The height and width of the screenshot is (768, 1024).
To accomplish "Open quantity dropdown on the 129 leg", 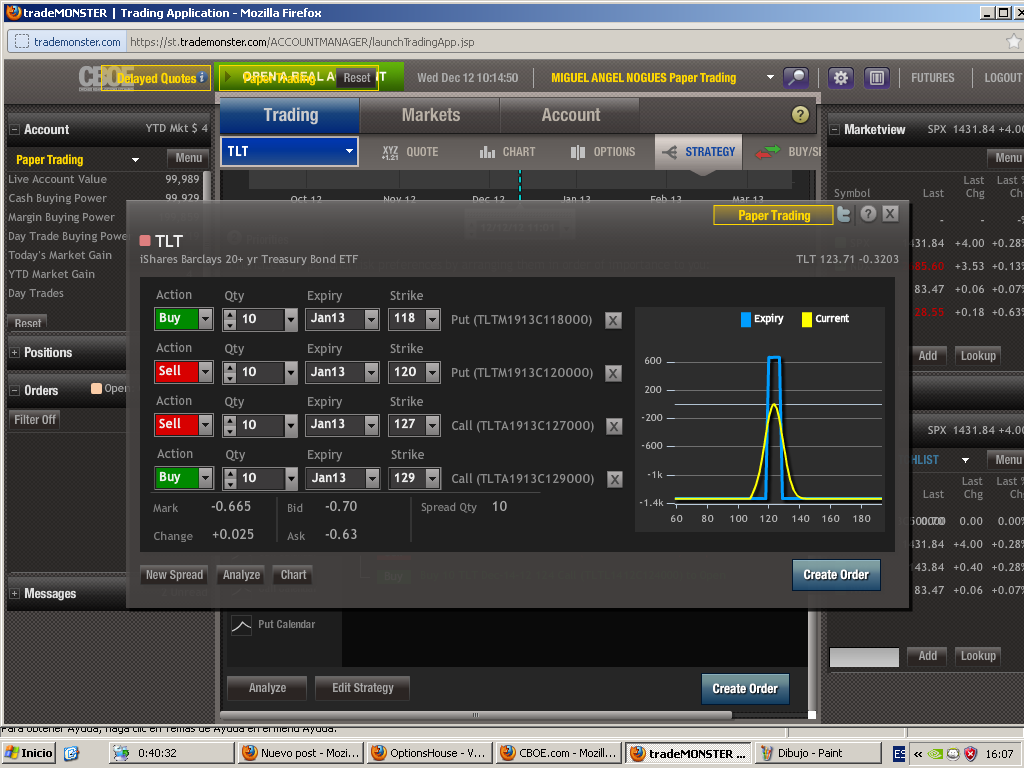I will 291,478.
